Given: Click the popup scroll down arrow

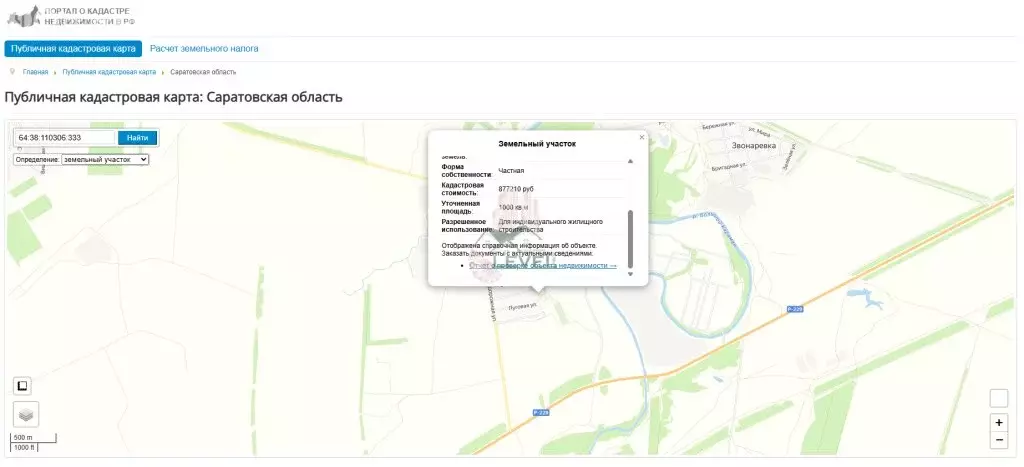Looking at the screenshot, I should (630, 274).
